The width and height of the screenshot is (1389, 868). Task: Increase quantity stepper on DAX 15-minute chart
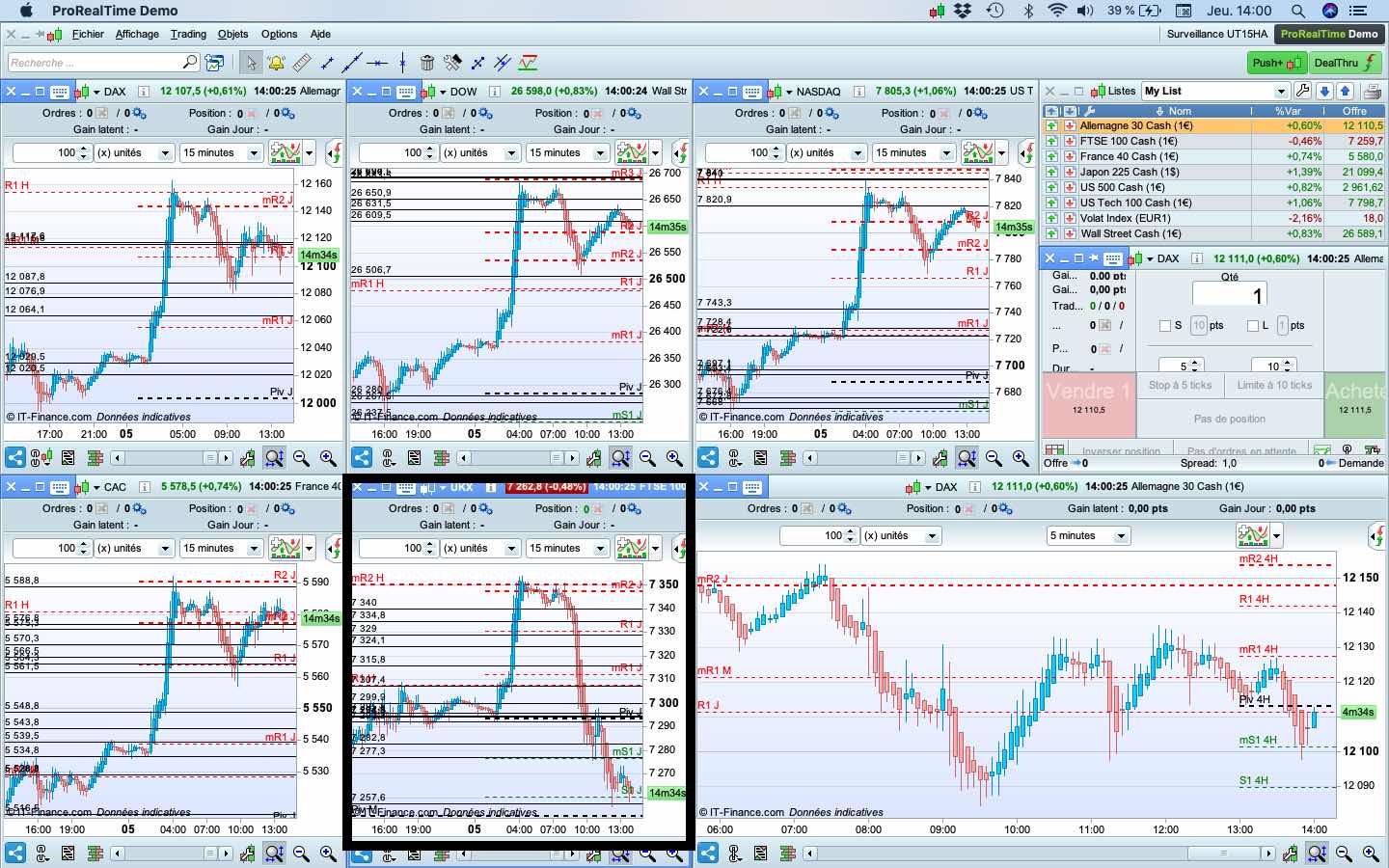pos(84,148)
